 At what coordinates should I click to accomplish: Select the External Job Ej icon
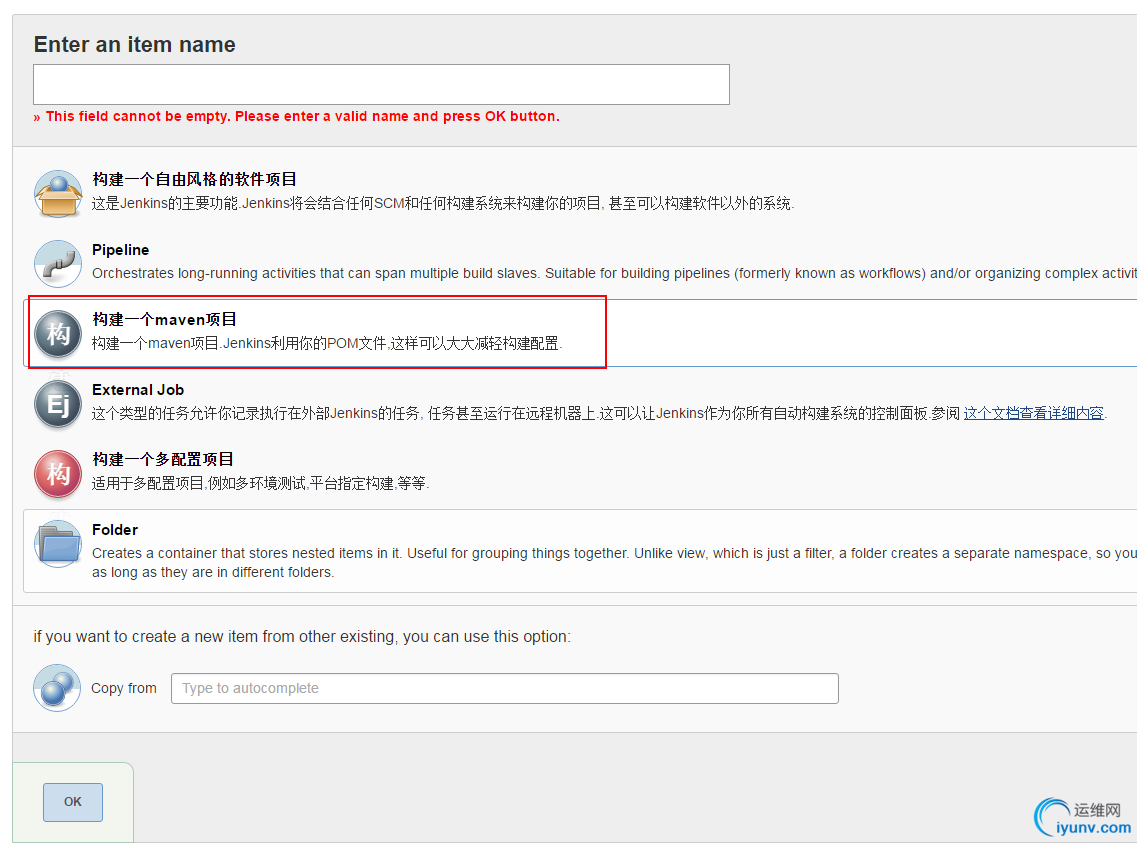click(x=58, y=404)
